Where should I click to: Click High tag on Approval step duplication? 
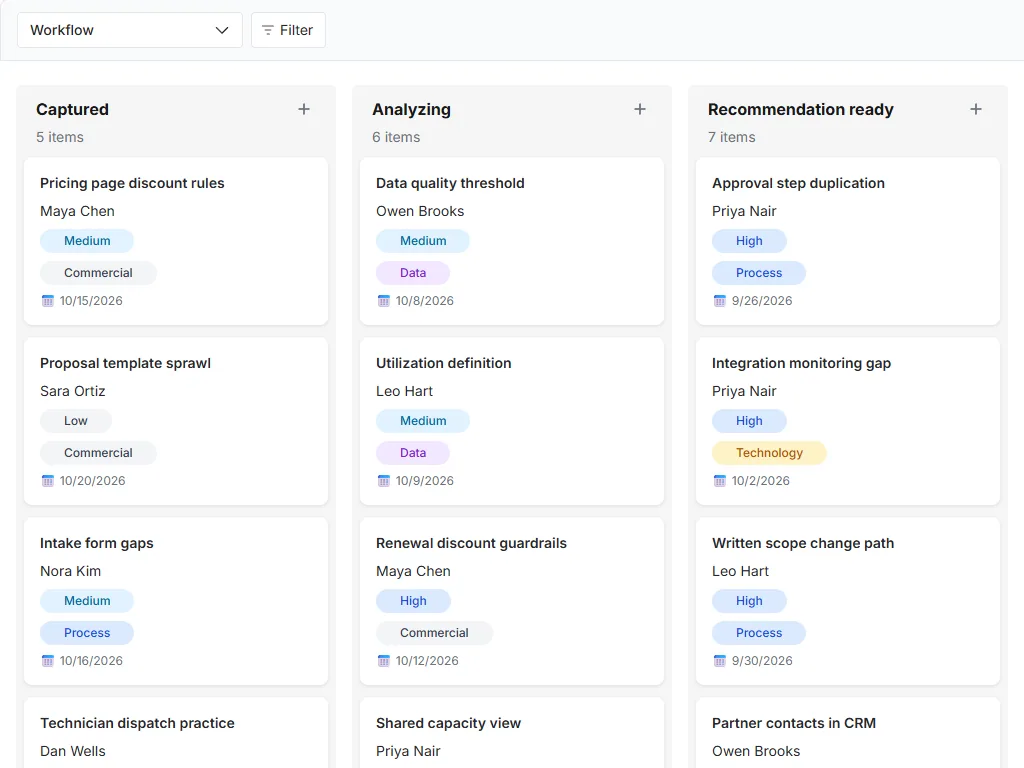[x=749, y=241]
